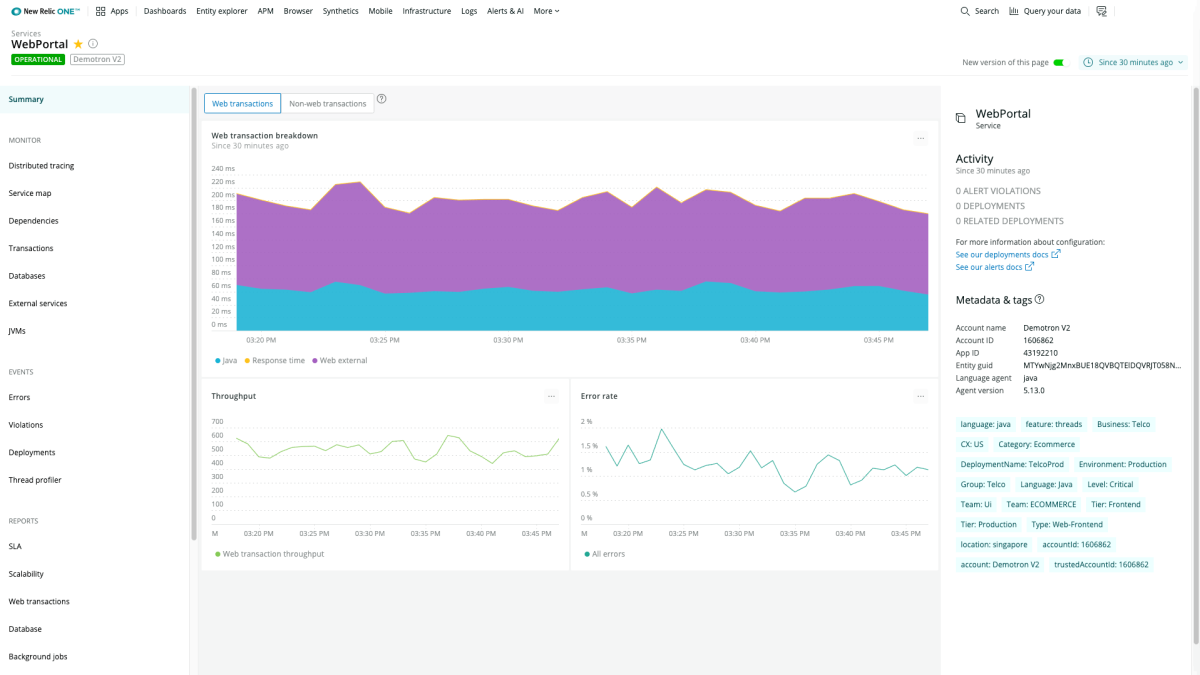Open the feedback chat icon in top bar
This screenshot has height=675, width=1200.
[x=1101, y=11]
